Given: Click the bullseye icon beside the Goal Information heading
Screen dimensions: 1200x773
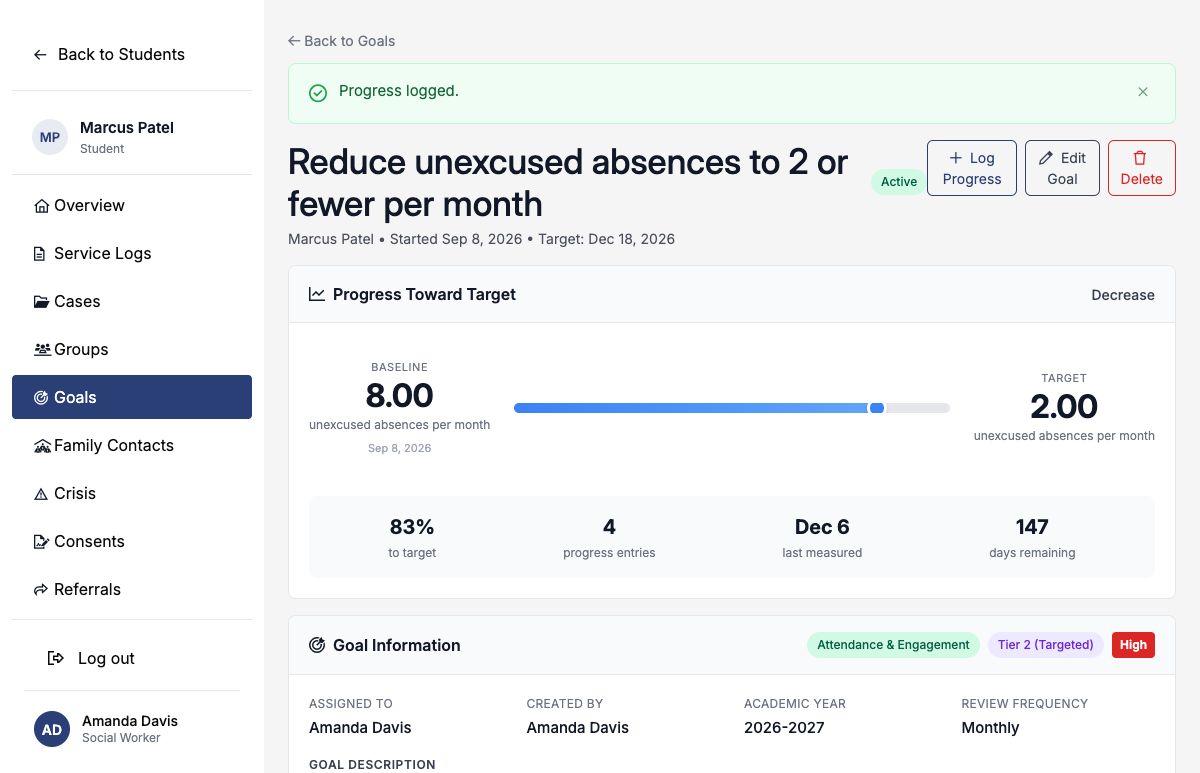Looking at the screenshot, I should pos(317,645).
